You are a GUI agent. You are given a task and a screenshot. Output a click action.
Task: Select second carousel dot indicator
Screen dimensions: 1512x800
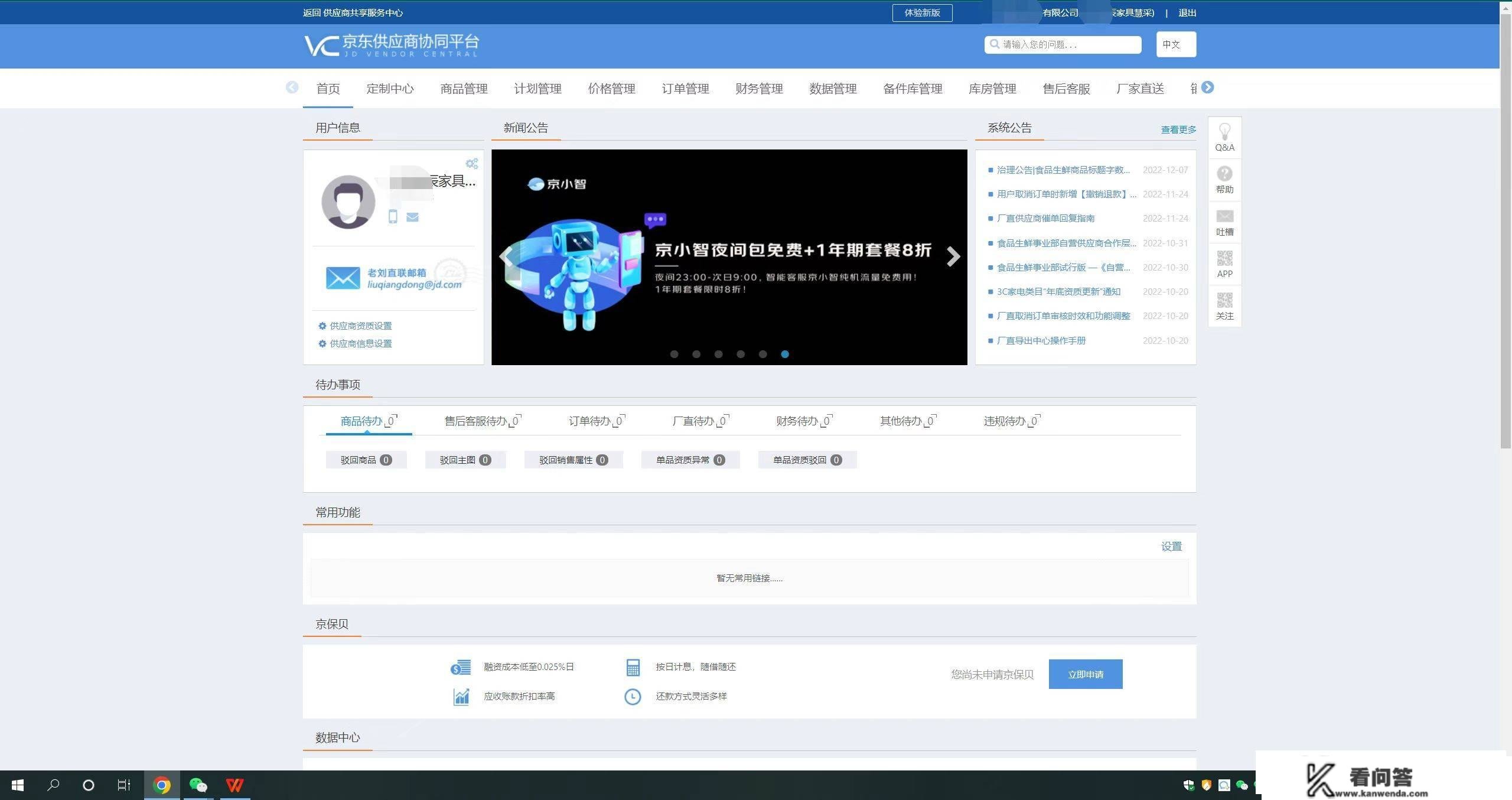(696, 354)
